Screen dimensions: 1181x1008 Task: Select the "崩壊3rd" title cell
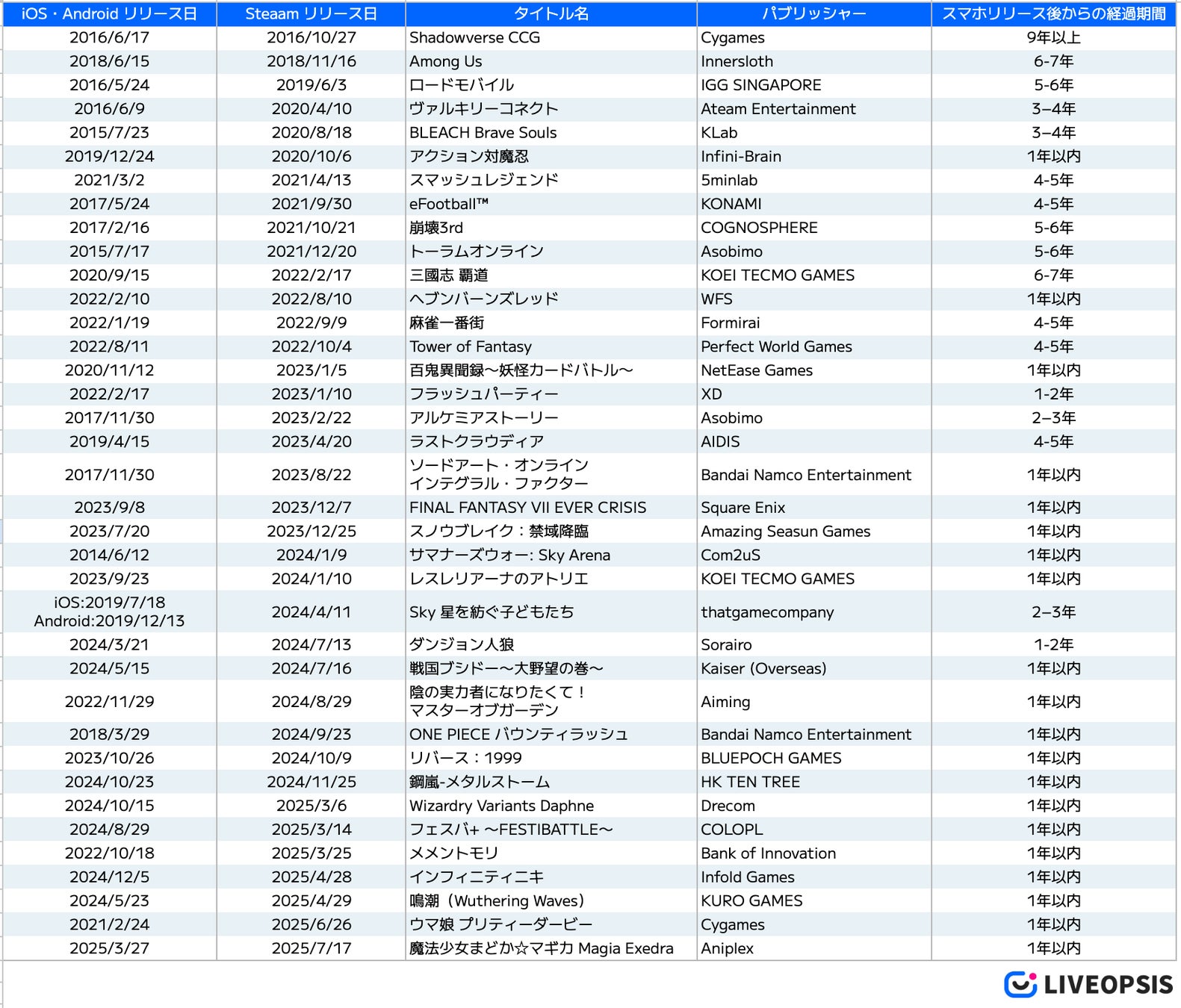coord(551,228)
